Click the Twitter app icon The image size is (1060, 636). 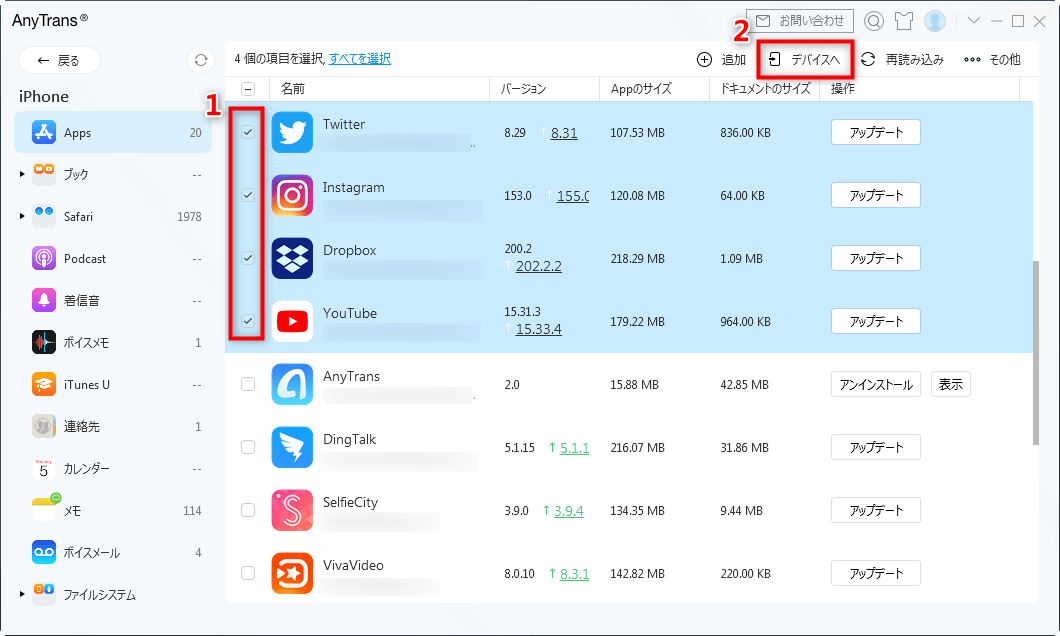292,132
